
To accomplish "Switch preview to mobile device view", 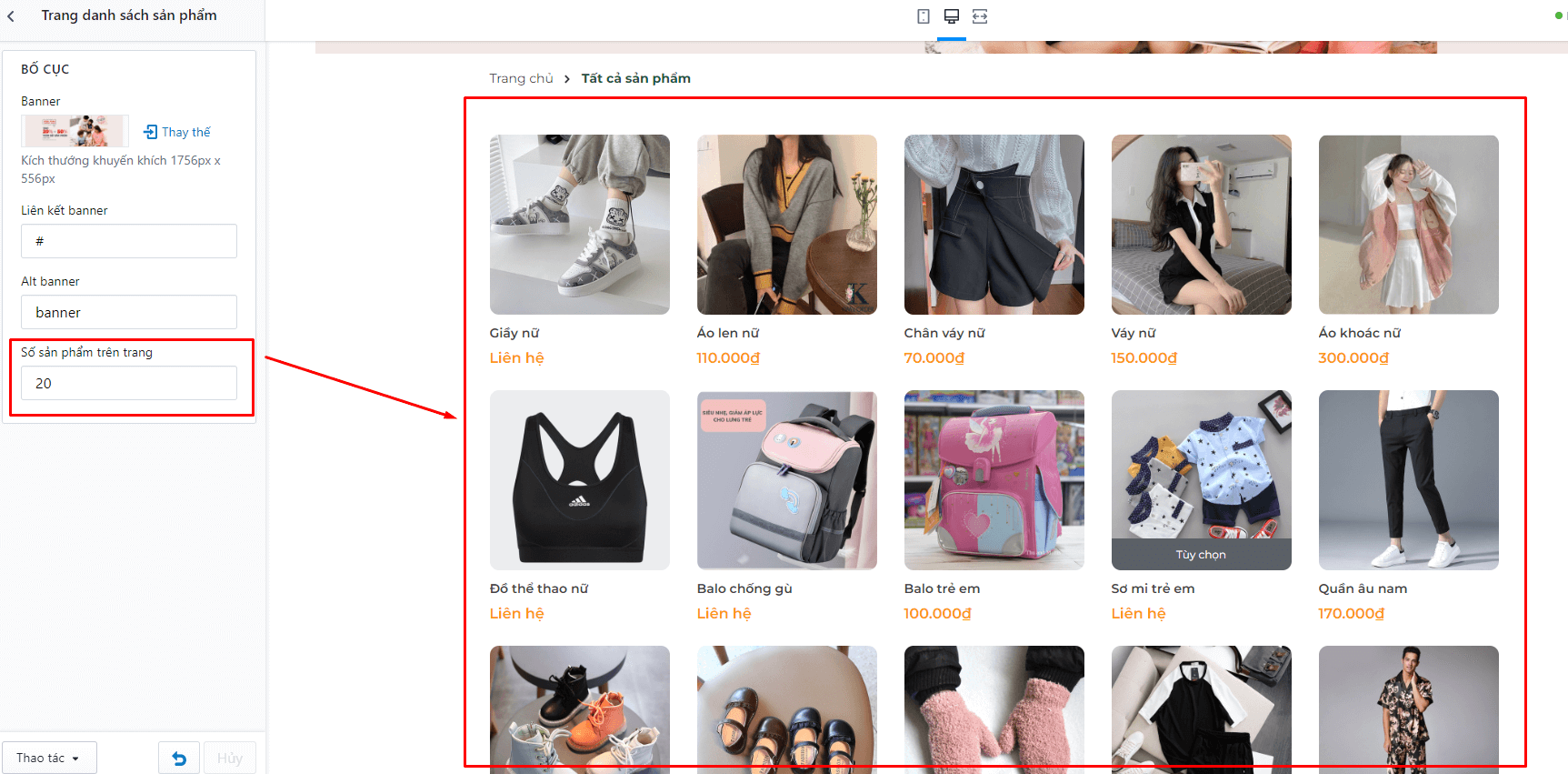I will pos(924,16).
